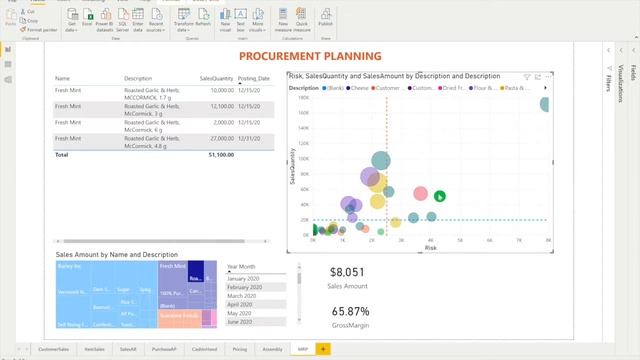Click the 65.87% GrossMargin card
Image resolution: width=640 pixels, height=360 pixels.
[350, 317]
